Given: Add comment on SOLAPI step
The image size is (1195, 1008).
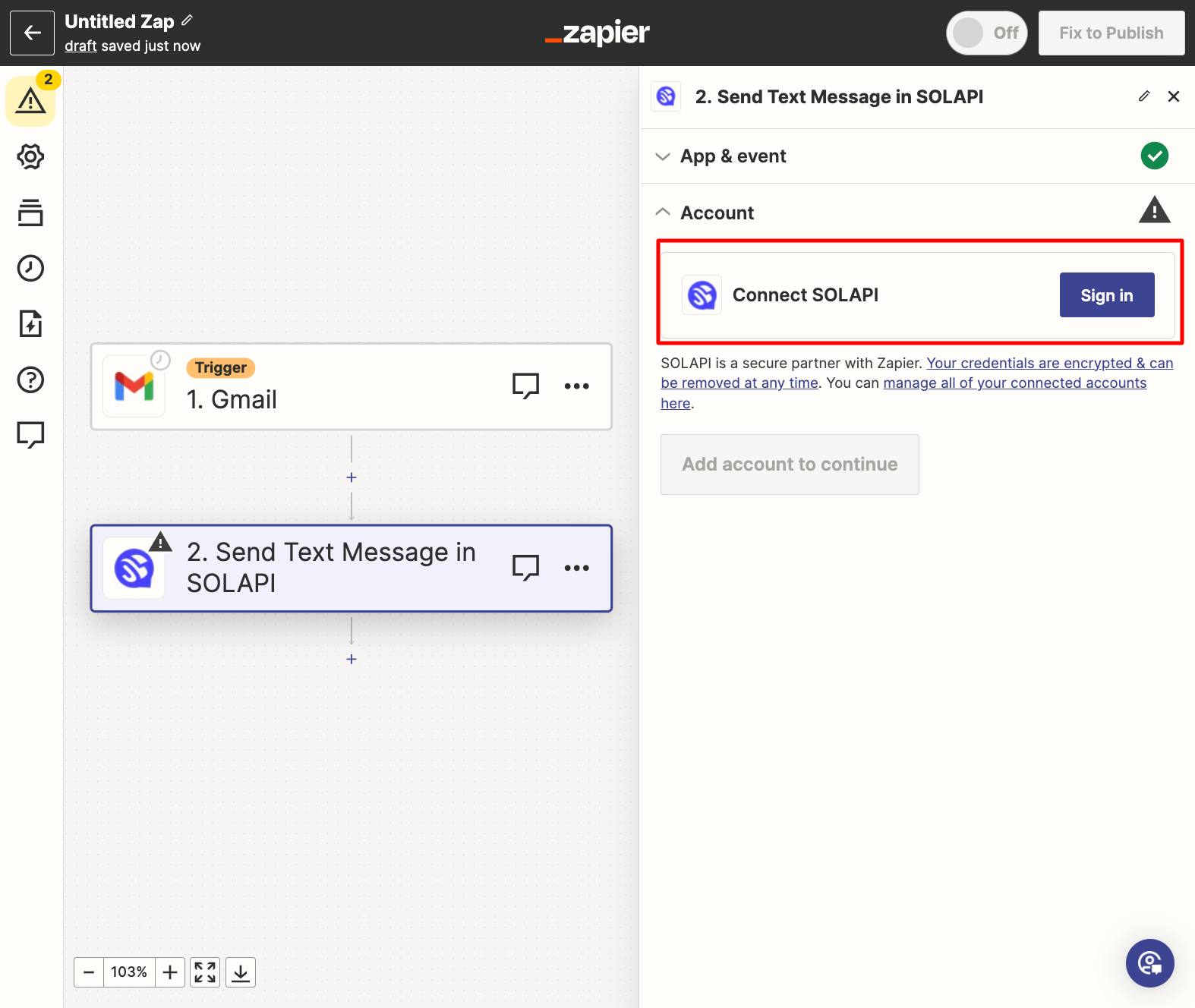Looking at the screenshot, I should click(525, 568).
